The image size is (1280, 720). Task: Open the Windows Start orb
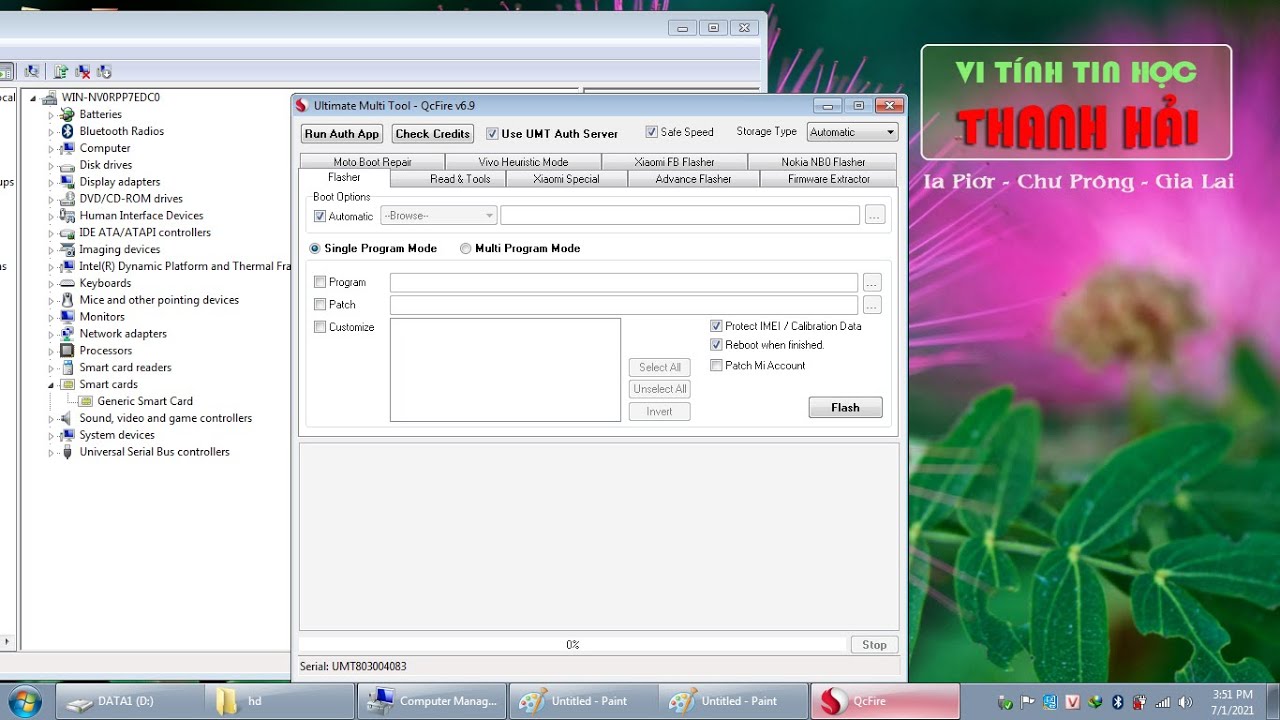point(23,700)
